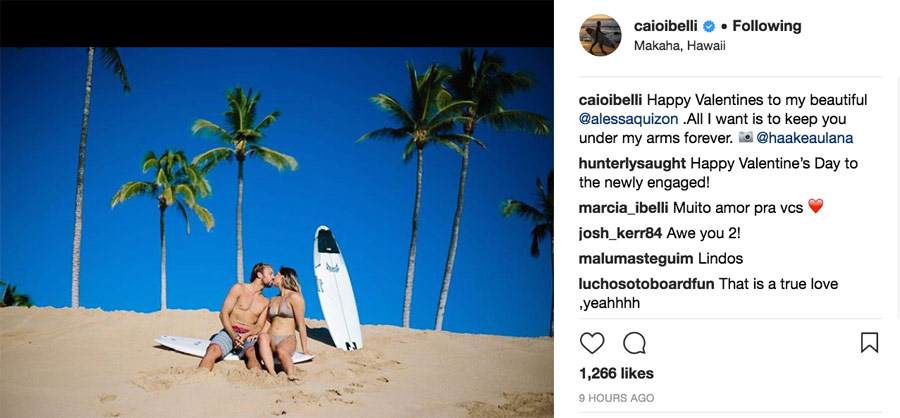Open hunterlysaught commenter profile
Screen dimensions: 900x418
coord(633,164)
